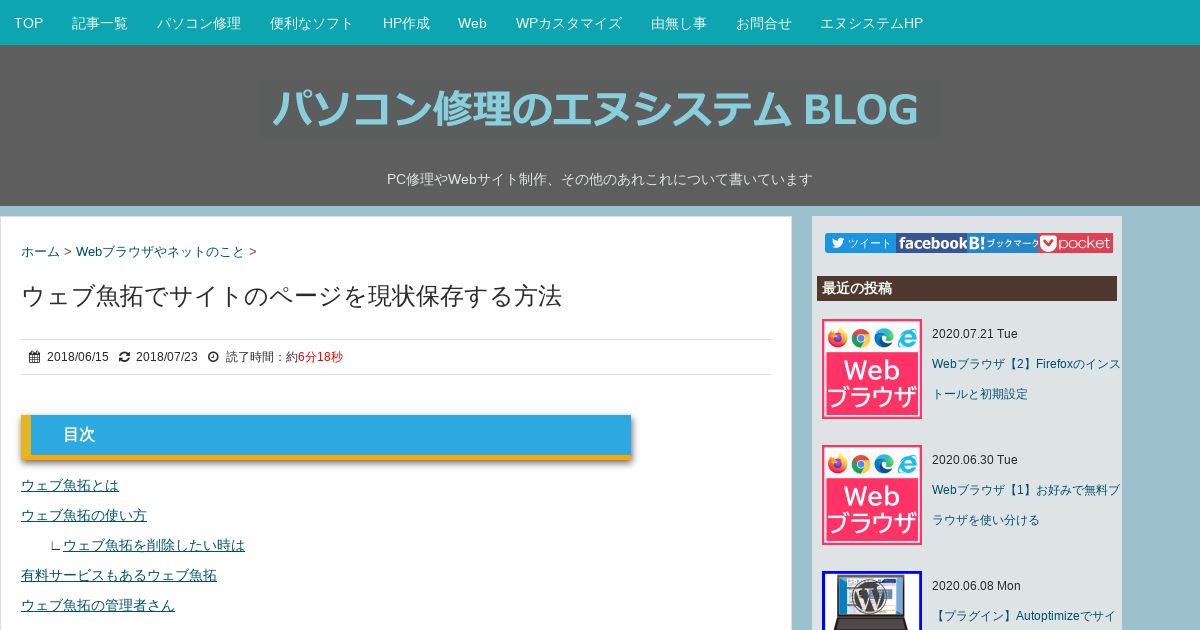Click the calendar icon beside 2018/06/15
The width and height of the screenshot is (1200, 630).
pyautogui.click(x=34, y=357)
